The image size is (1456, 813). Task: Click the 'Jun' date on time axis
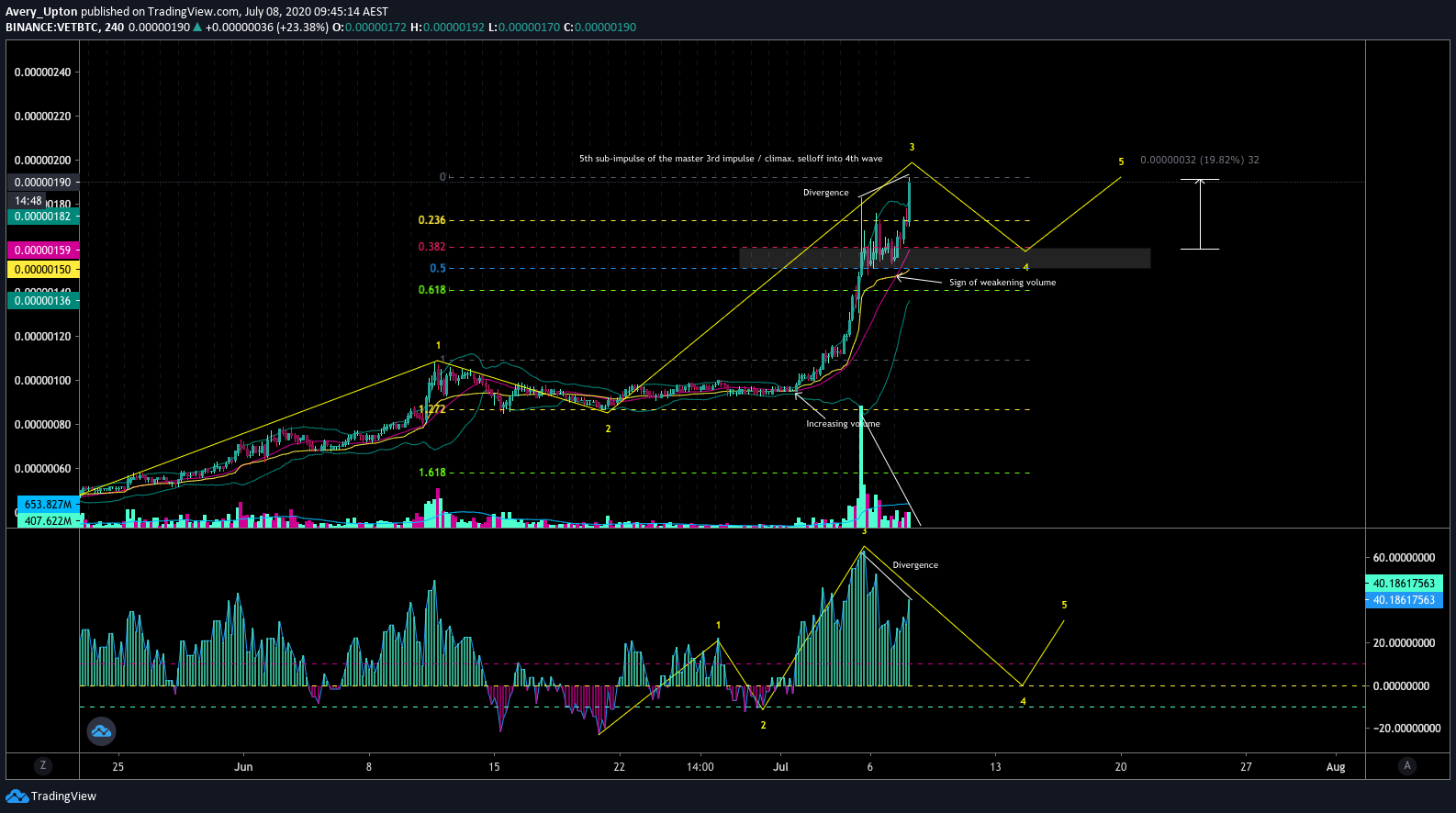pos(243,767)
